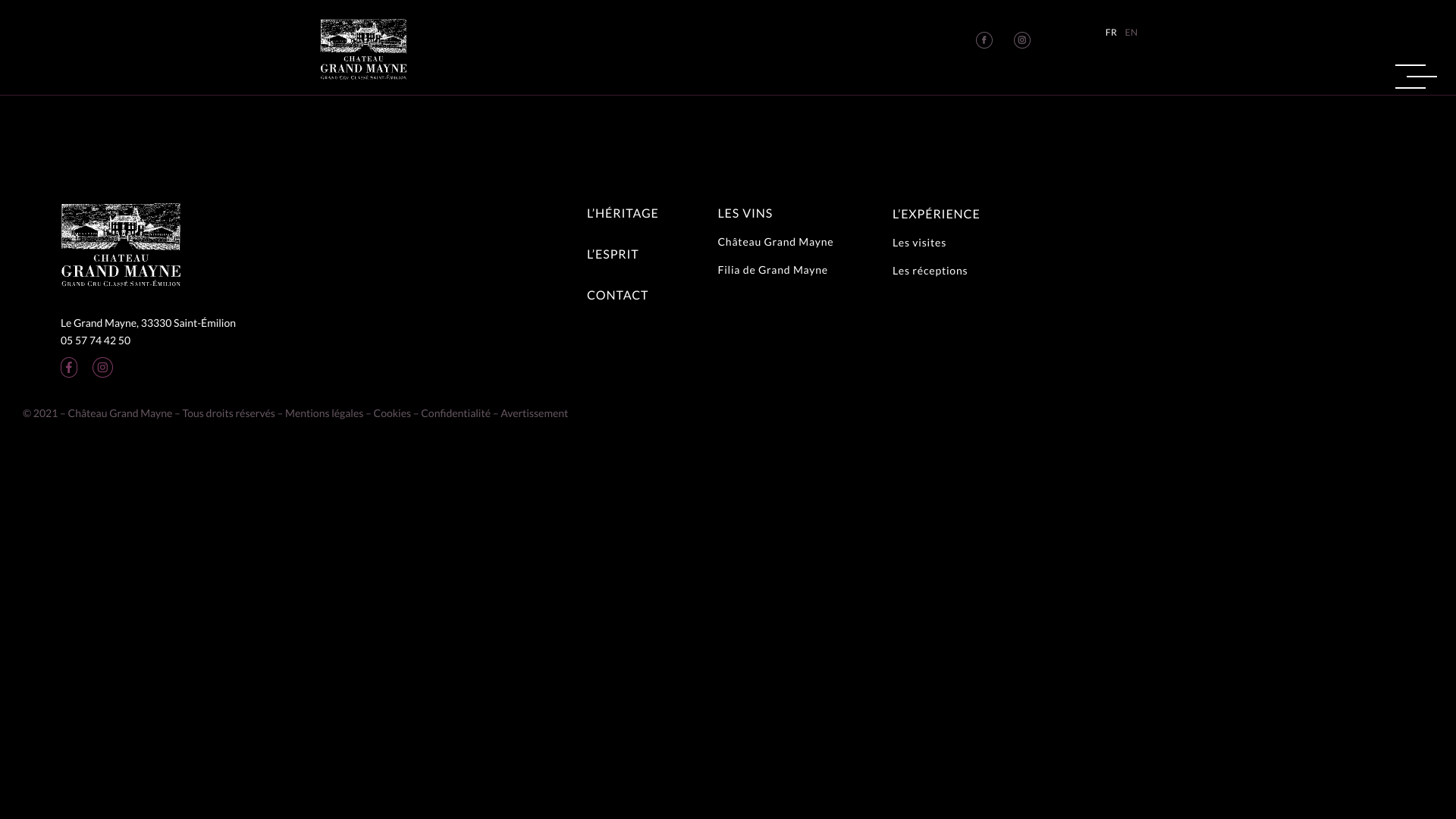Switch language to EN
The image size is (1456, 819).
tap(1131, 33)
